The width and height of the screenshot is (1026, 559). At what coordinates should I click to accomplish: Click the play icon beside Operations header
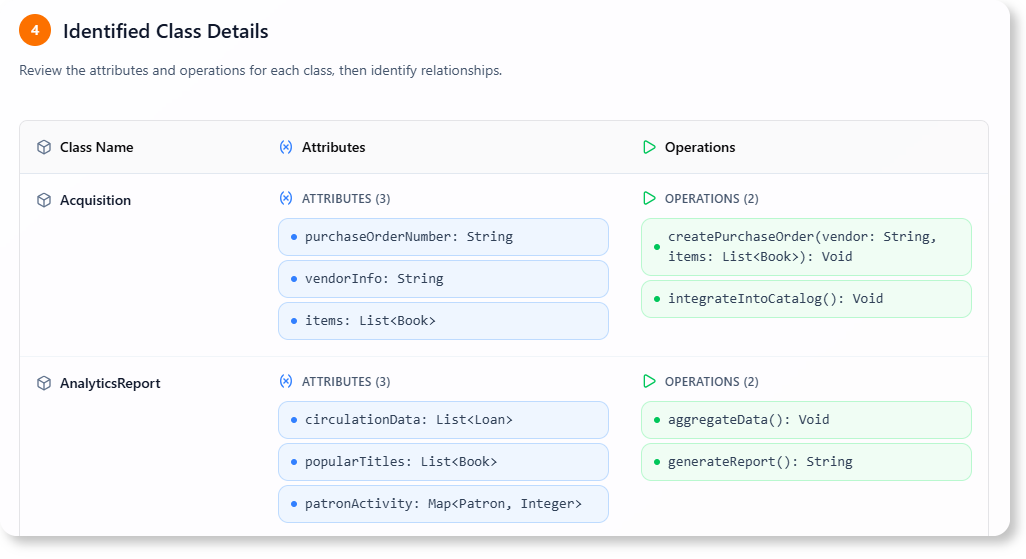[649, 147]
